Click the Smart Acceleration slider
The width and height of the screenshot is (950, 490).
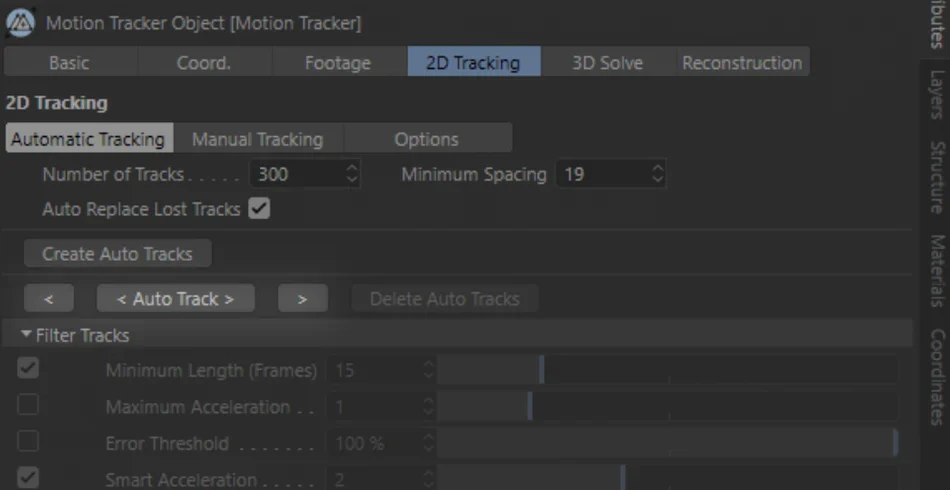667,478
